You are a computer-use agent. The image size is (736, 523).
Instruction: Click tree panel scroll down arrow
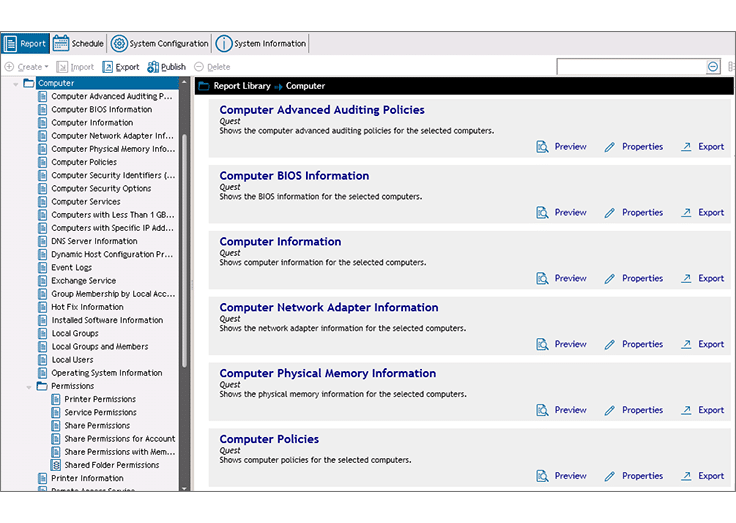click(184, 488)
